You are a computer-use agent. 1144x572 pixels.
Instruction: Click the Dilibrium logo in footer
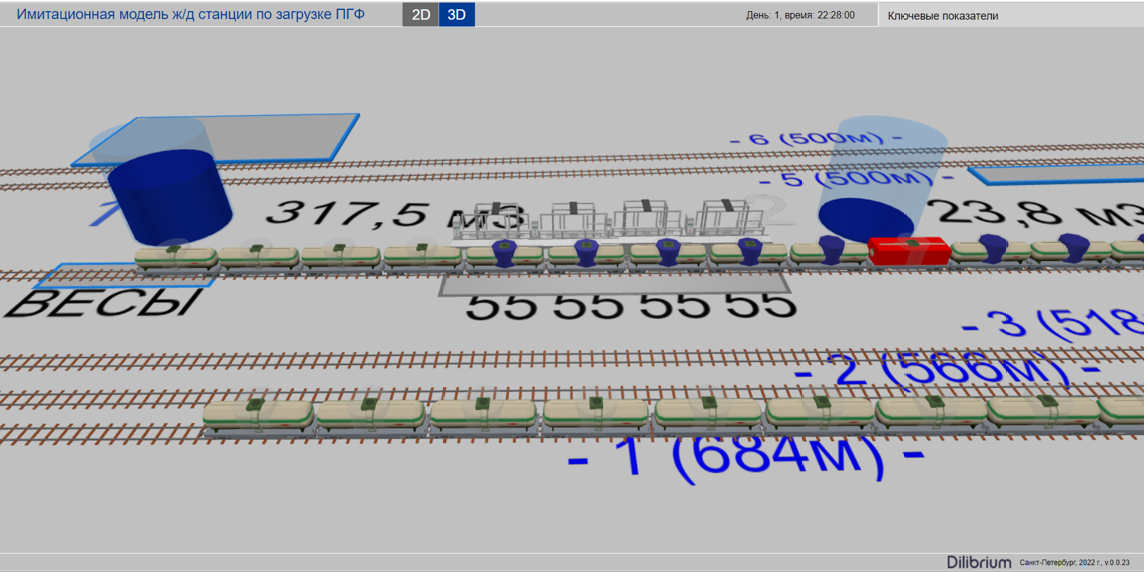pos(979,562)
